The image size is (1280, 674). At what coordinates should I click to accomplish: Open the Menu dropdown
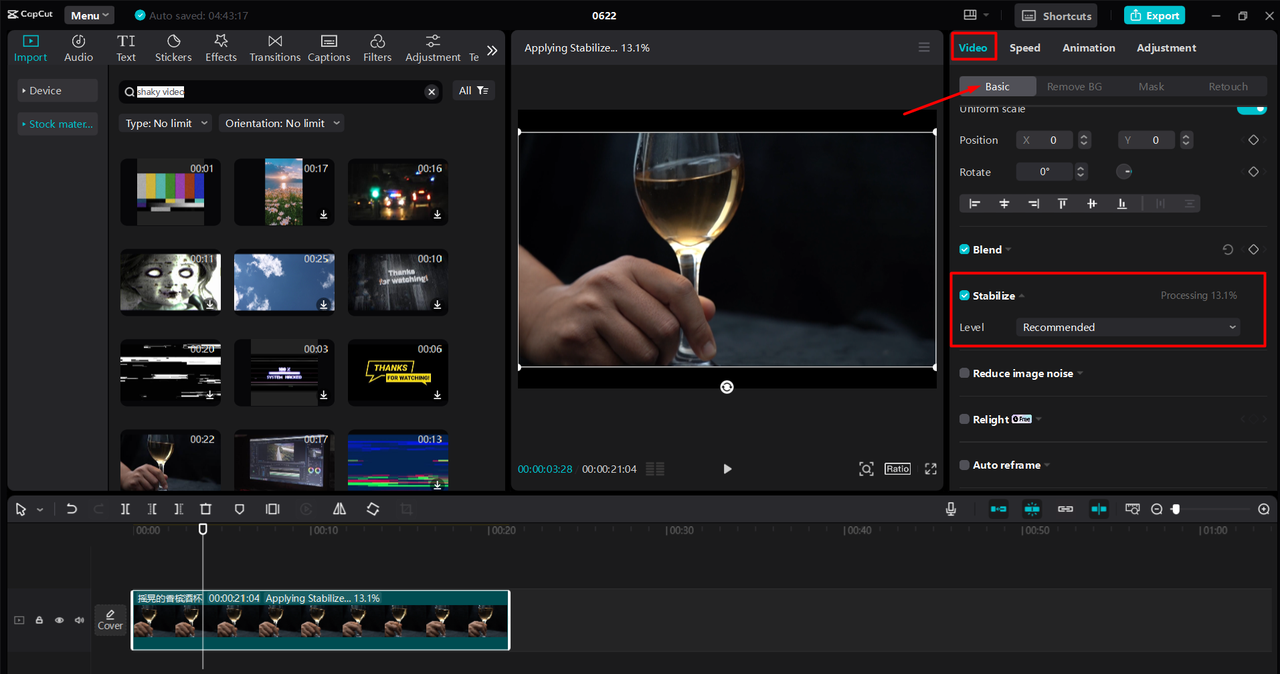pyautogui.click(x=89, y=15)
